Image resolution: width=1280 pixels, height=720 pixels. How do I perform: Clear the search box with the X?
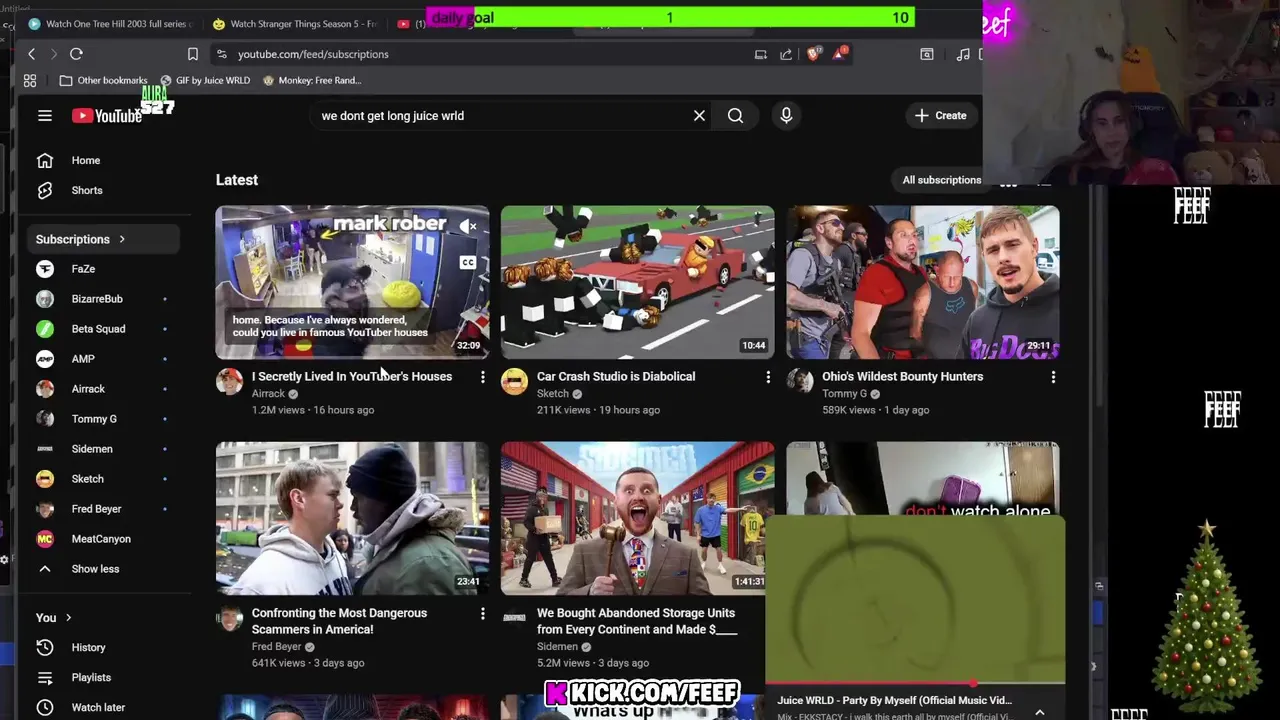coord(699,116)
